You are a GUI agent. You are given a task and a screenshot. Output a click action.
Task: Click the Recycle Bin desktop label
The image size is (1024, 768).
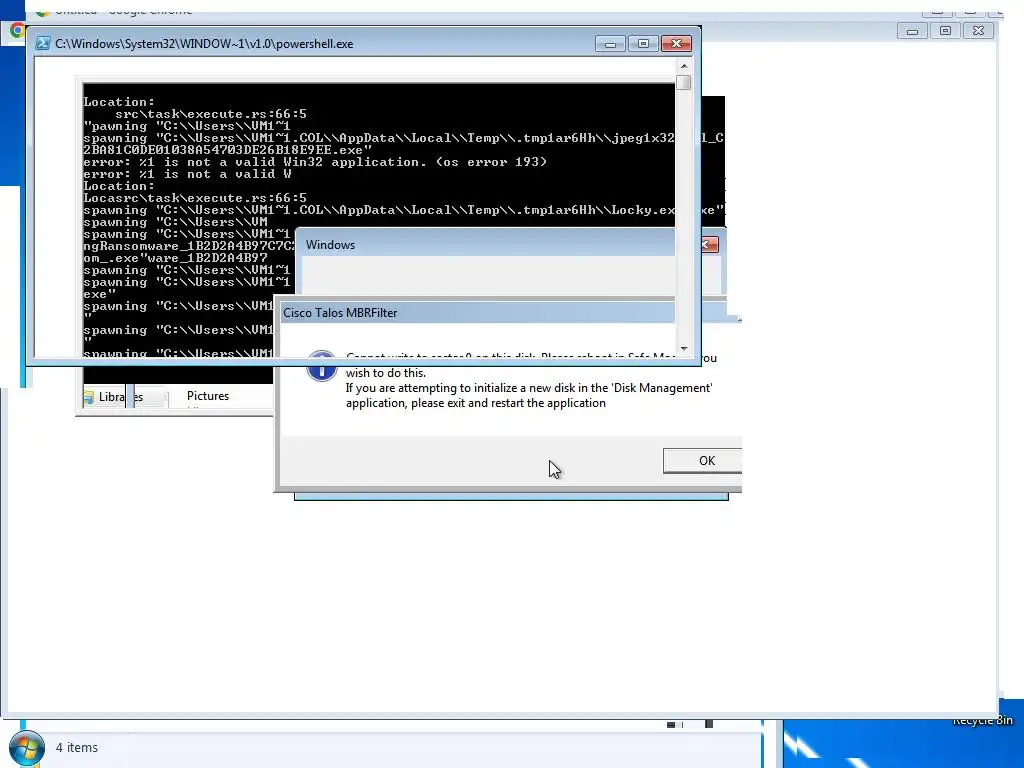[x=982, y=720]
